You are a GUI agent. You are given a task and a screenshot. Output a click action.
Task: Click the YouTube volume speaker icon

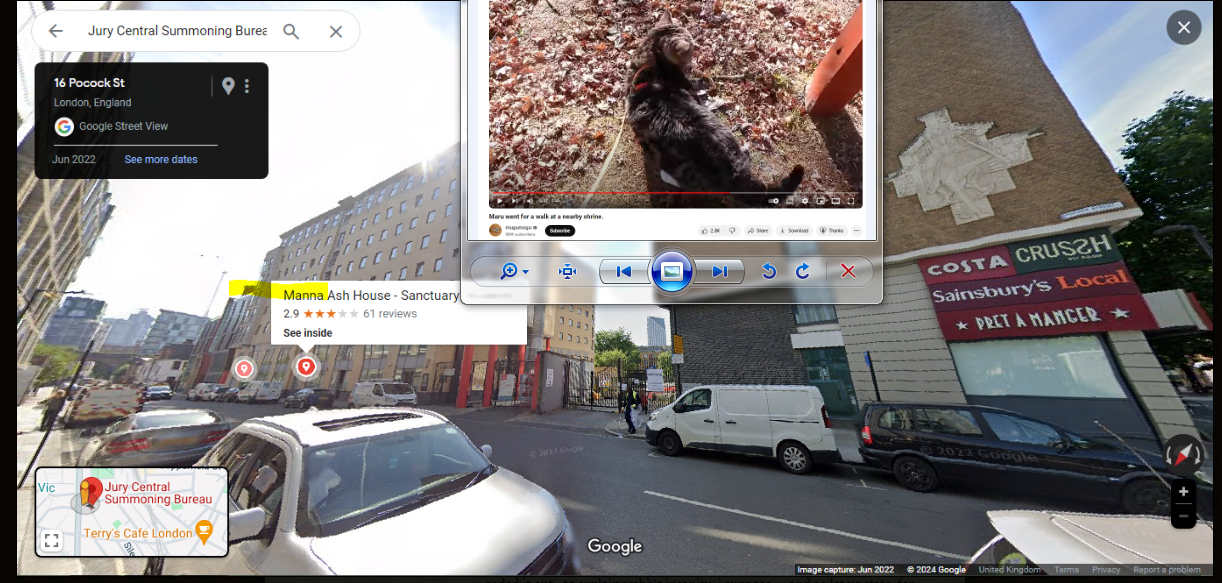[530, 201]
